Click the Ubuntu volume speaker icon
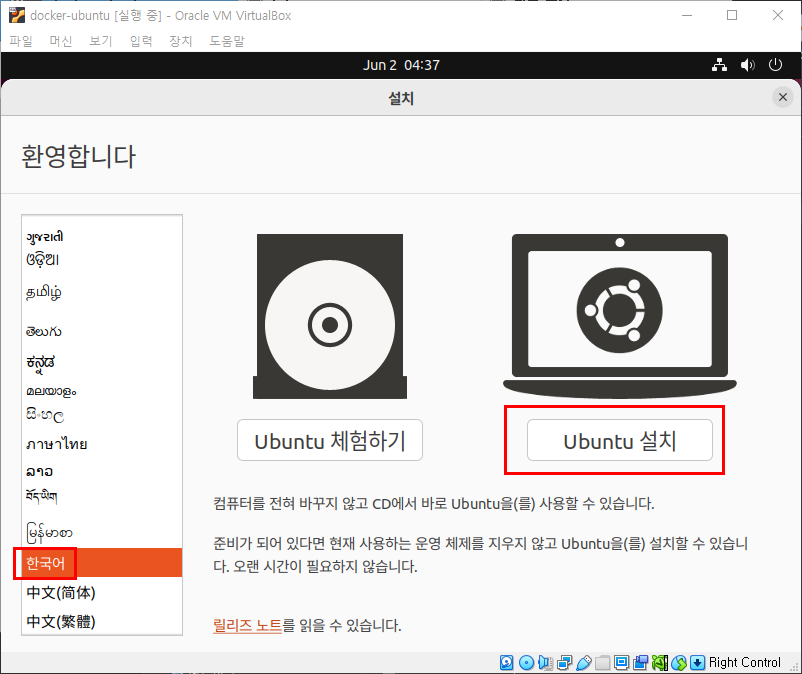The width and height of the screenshot is (802, 674). pos(747,65)
